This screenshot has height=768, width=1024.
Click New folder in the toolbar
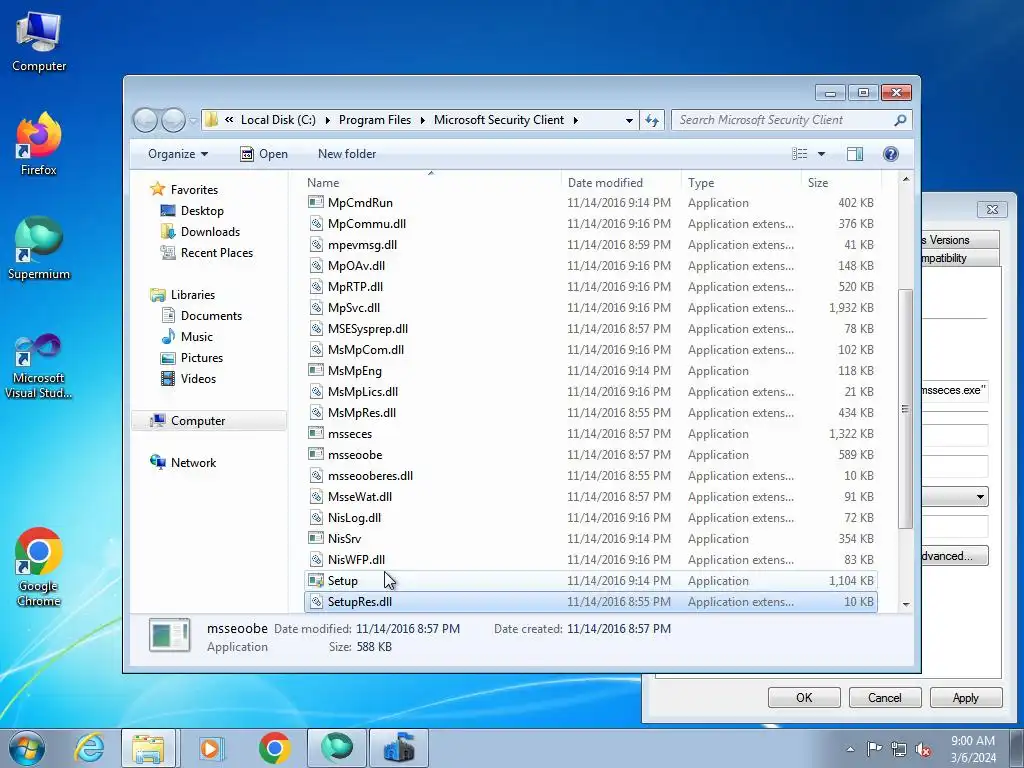[347, 154]
